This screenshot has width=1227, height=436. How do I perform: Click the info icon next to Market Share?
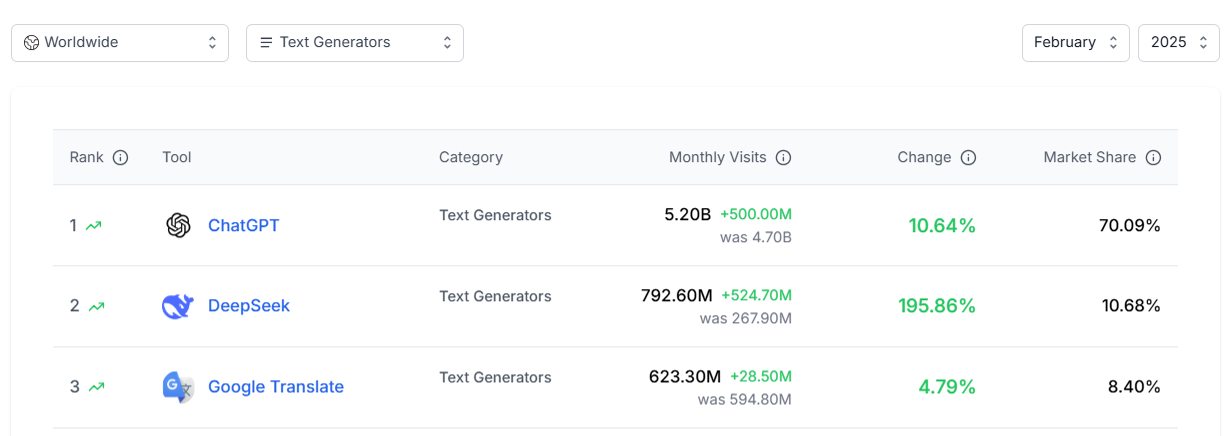1153,158
